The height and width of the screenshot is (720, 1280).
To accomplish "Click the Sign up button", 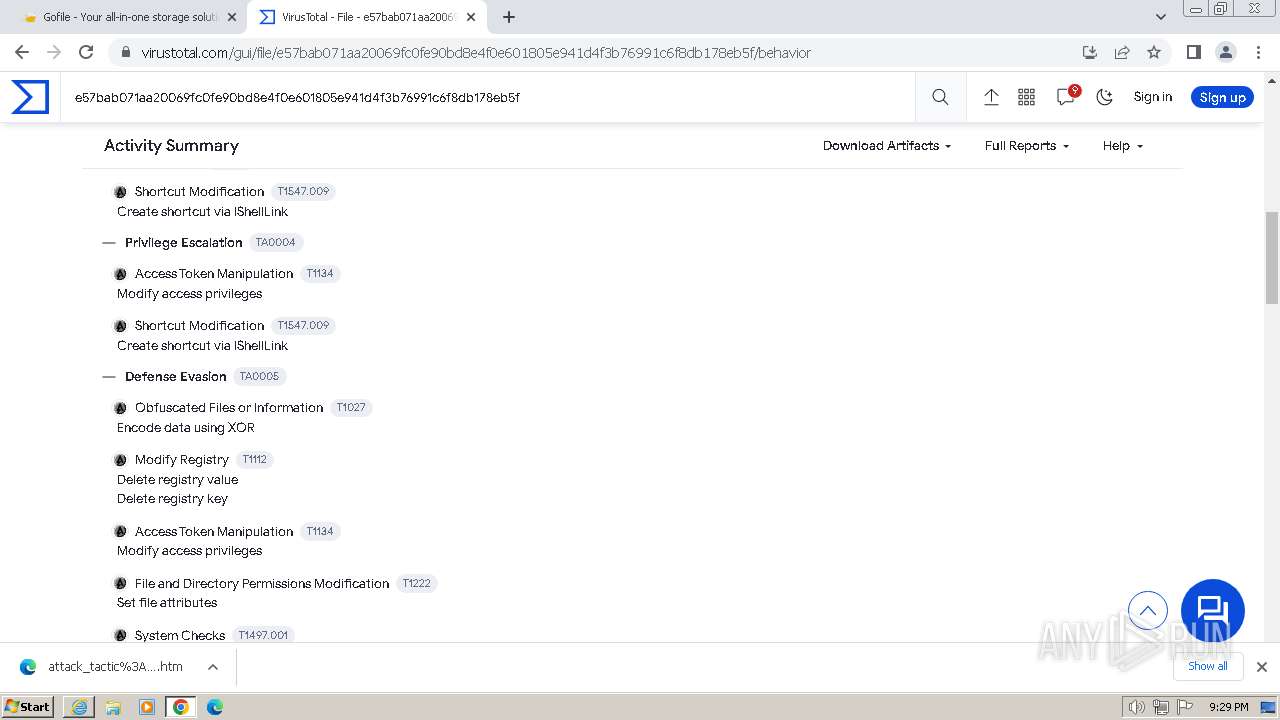I will [x=1222, y=97].
